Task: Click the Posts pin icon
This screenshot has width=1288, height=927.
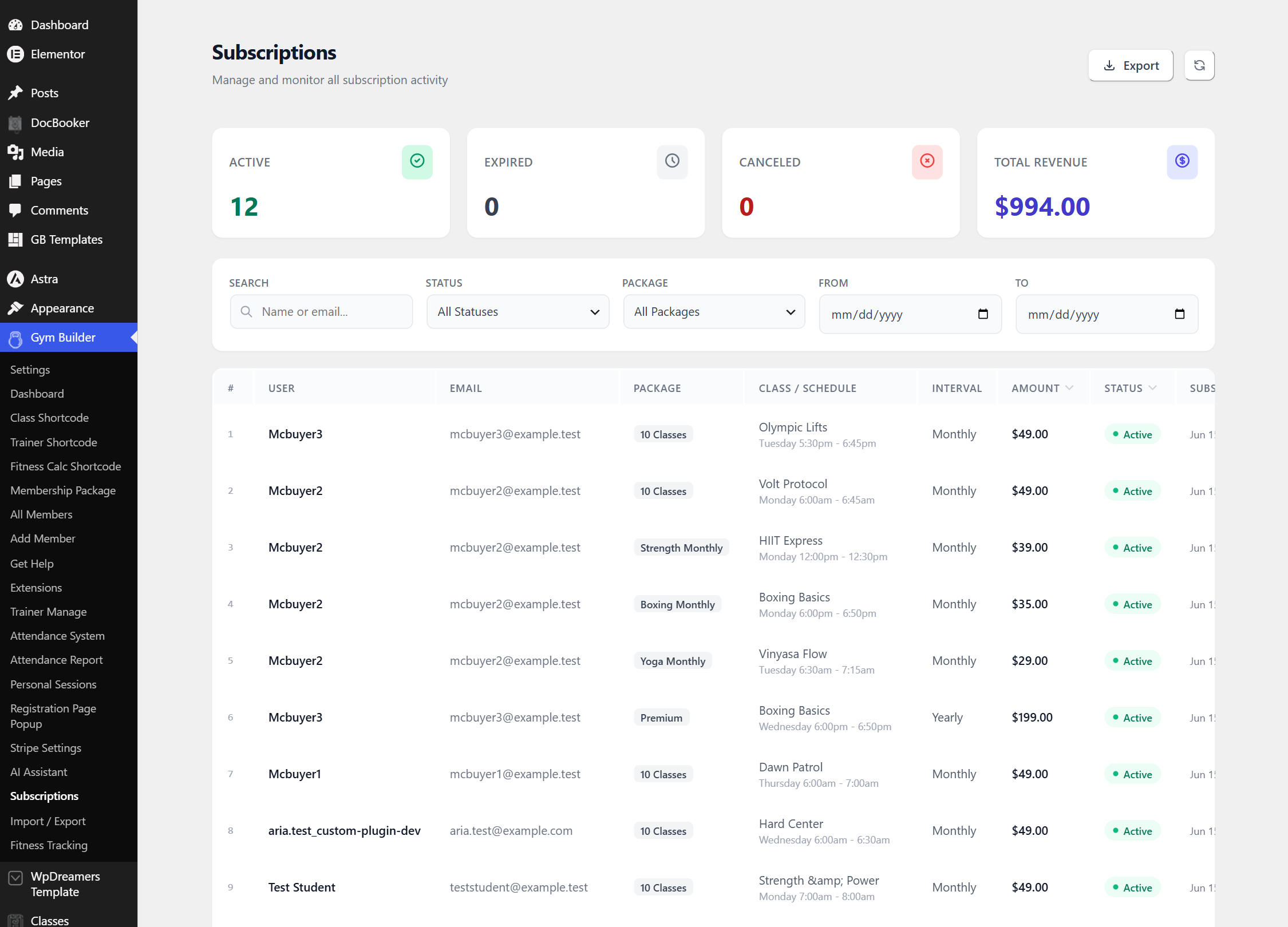Action: click(x=15, y=93)
